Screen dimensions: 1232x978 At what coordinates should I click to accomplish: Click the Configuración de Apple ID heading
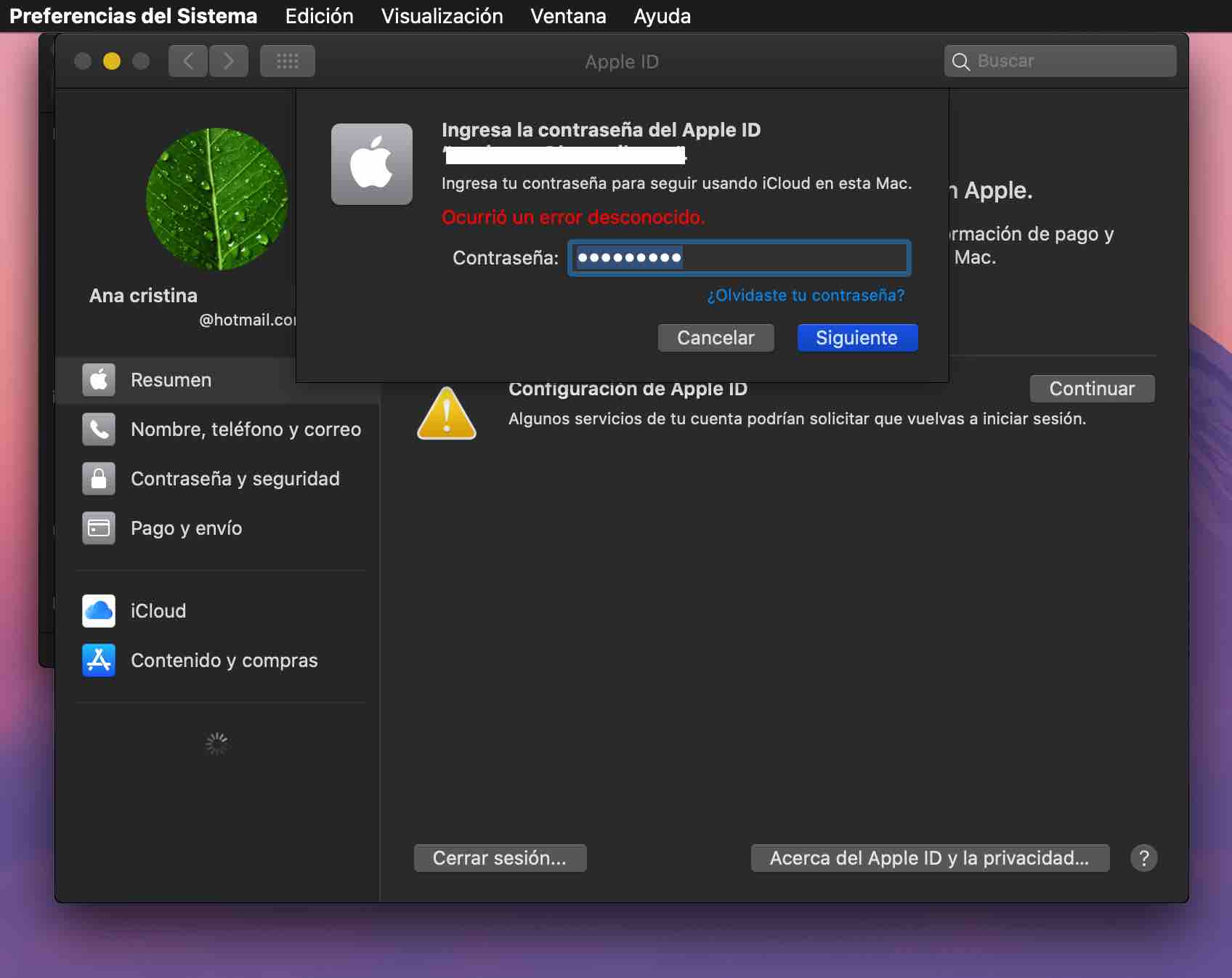(x=628, y=389)
